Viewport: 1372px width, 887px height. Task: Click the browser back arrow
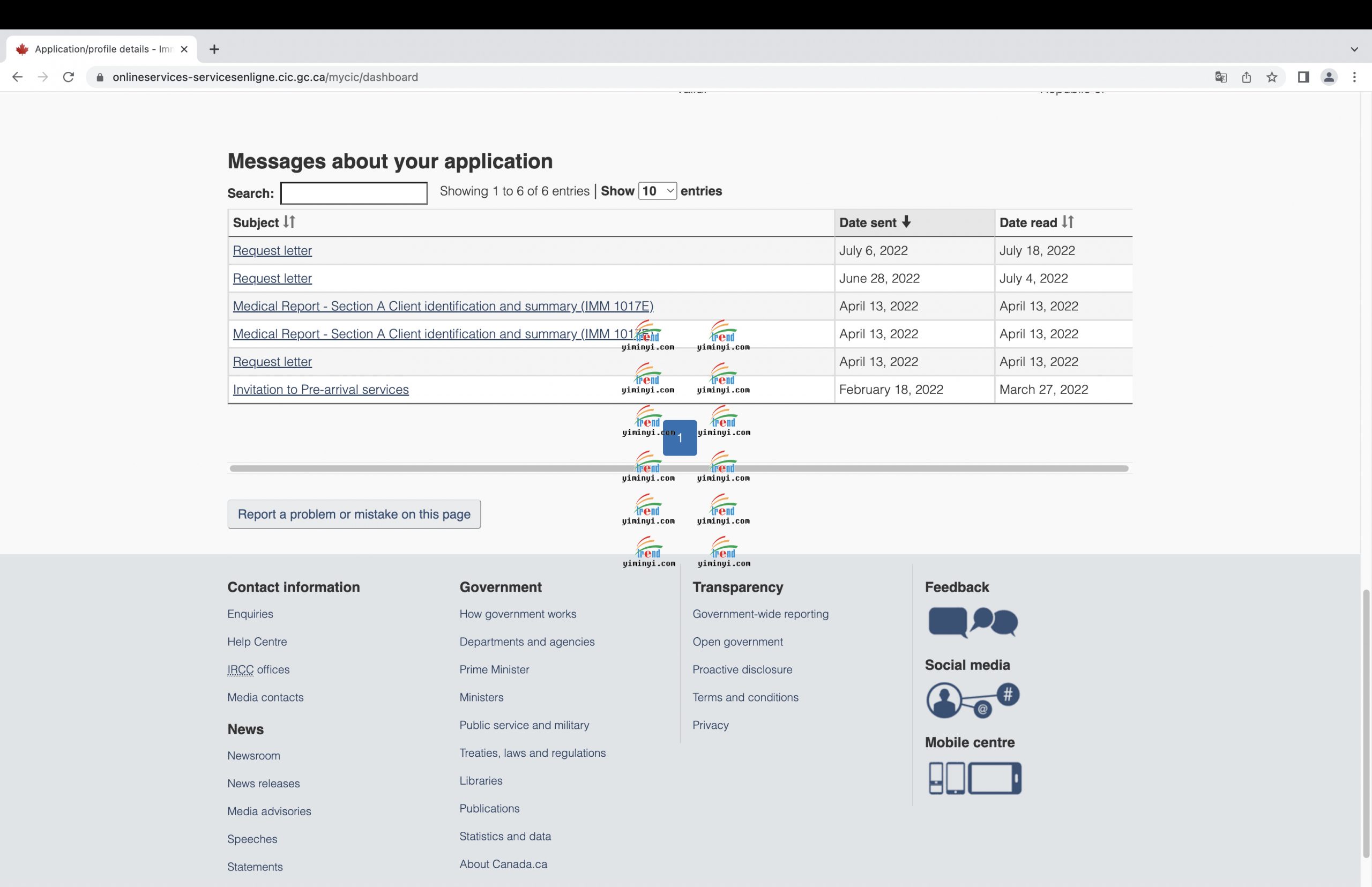click(x=17, y=77)
